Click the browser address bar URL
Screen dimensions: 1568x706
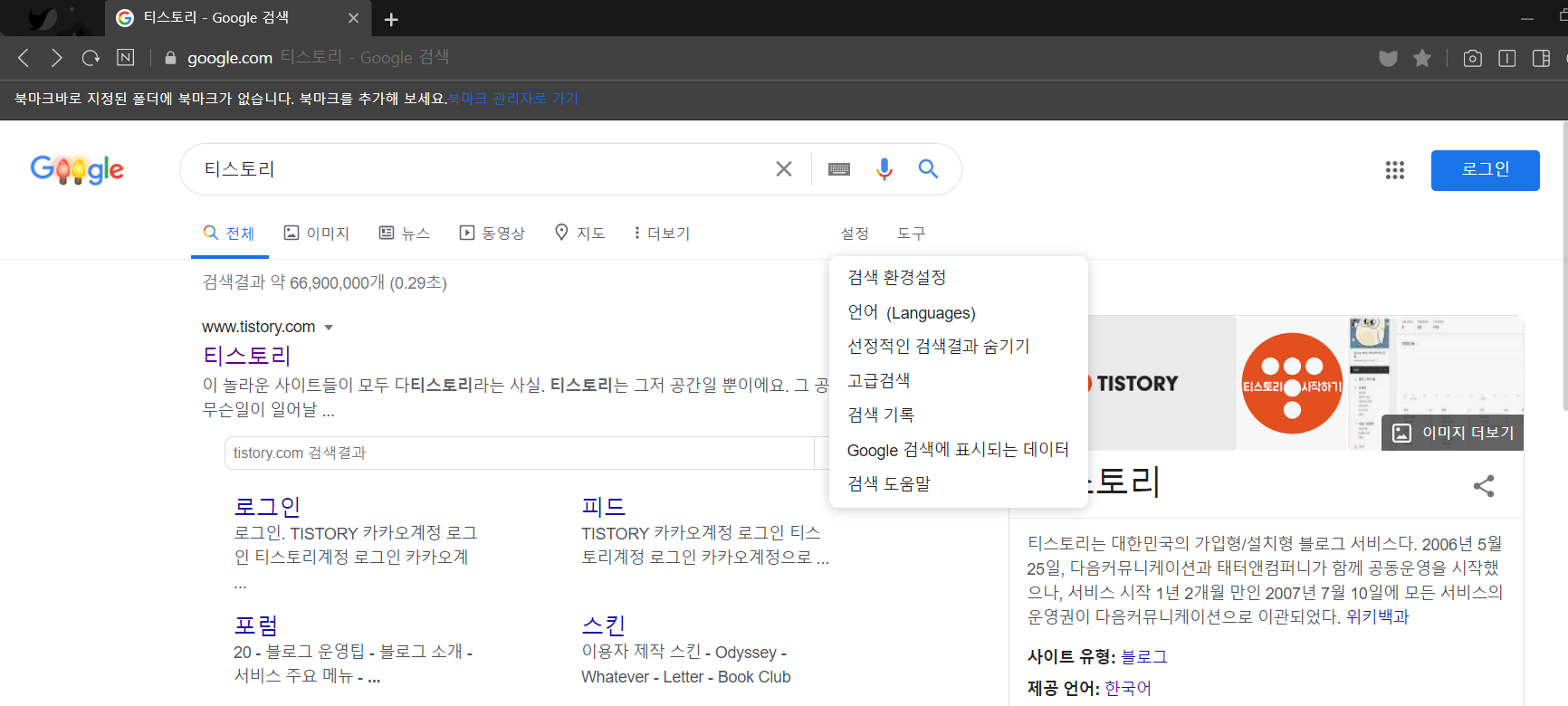coord(230,58)
